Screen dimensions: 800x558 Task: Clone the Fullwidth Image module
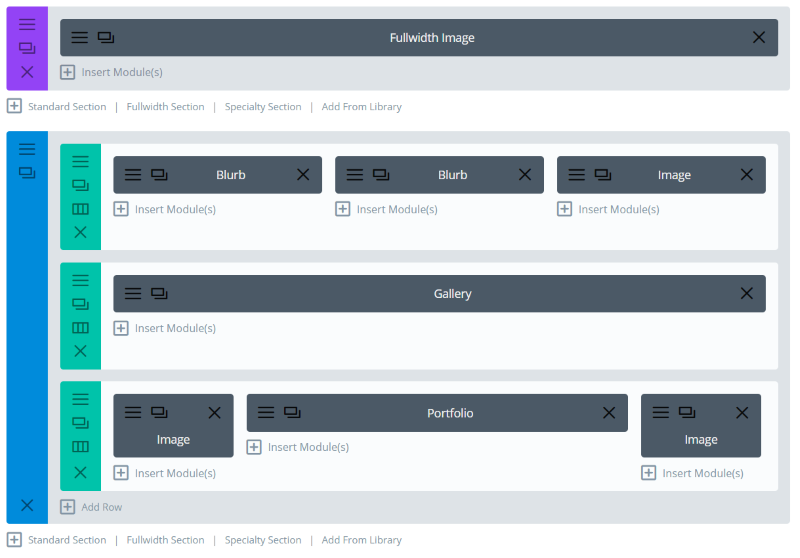tap(106, 38)
